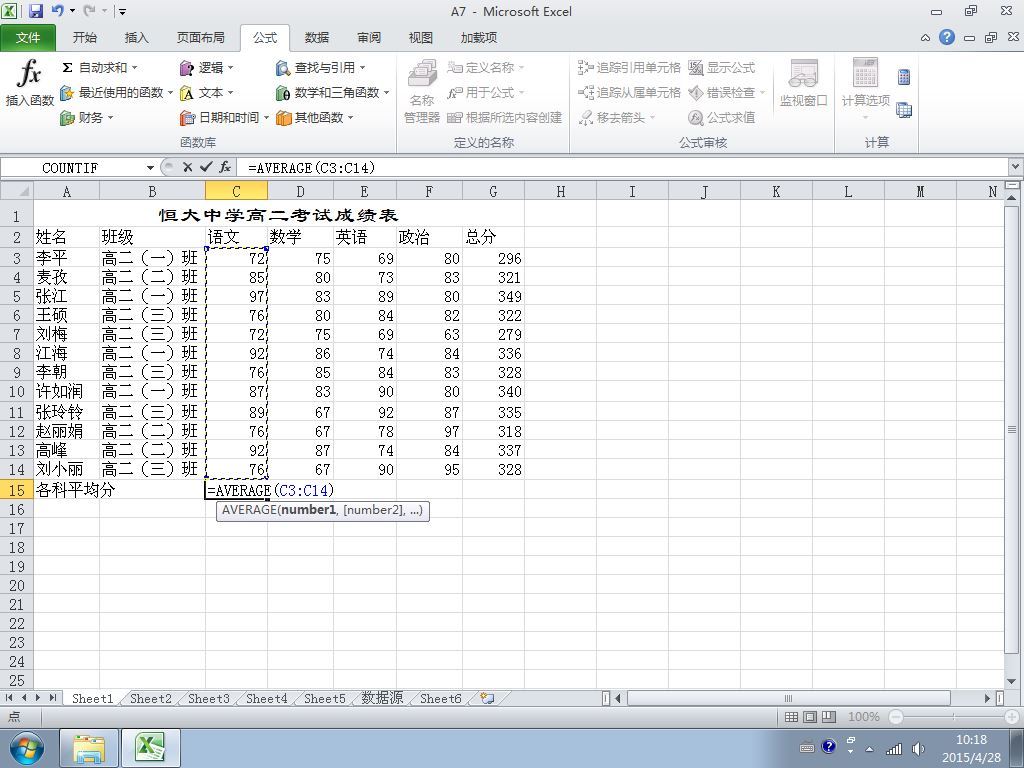1024x768 pixels.
Task: Open More Functions (其他函数) menu
Action: [314, 118]
